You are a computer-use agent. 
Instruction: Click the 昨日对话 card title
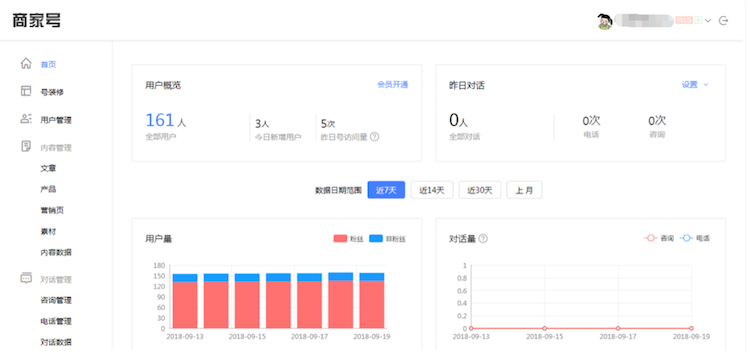(467, 86)
